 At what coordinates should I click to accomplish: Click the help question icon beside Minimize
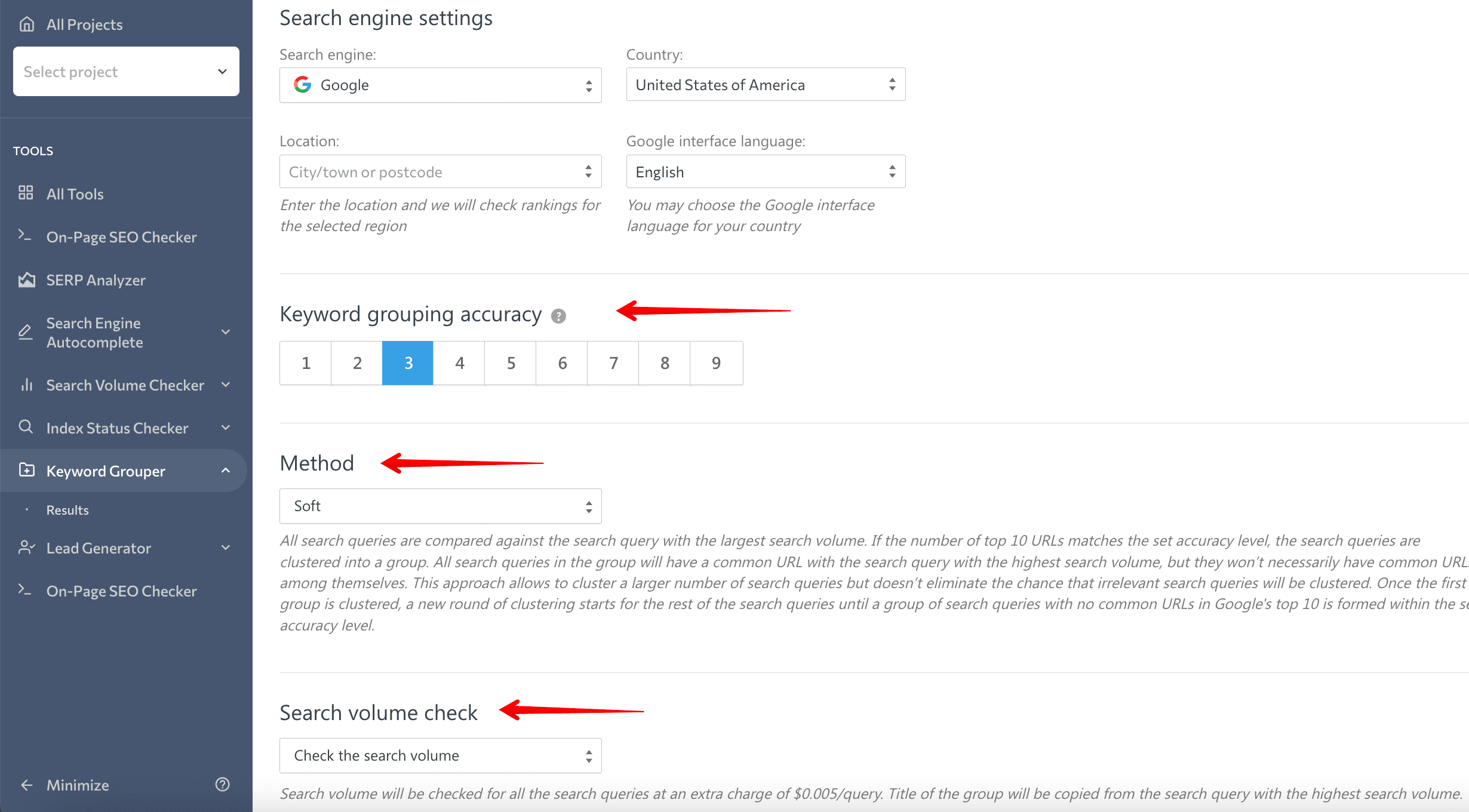pyautogui.click(x=222, y=785)
